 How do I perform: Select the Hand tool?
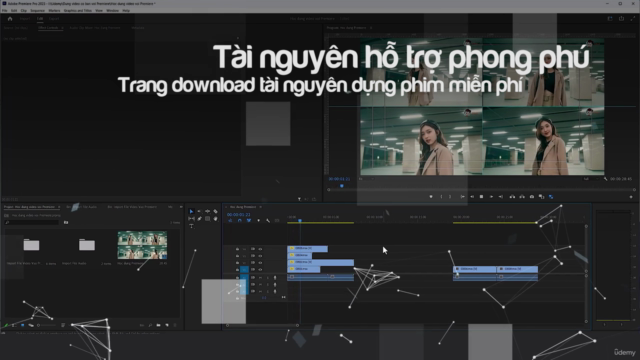(x=216, y=219)
